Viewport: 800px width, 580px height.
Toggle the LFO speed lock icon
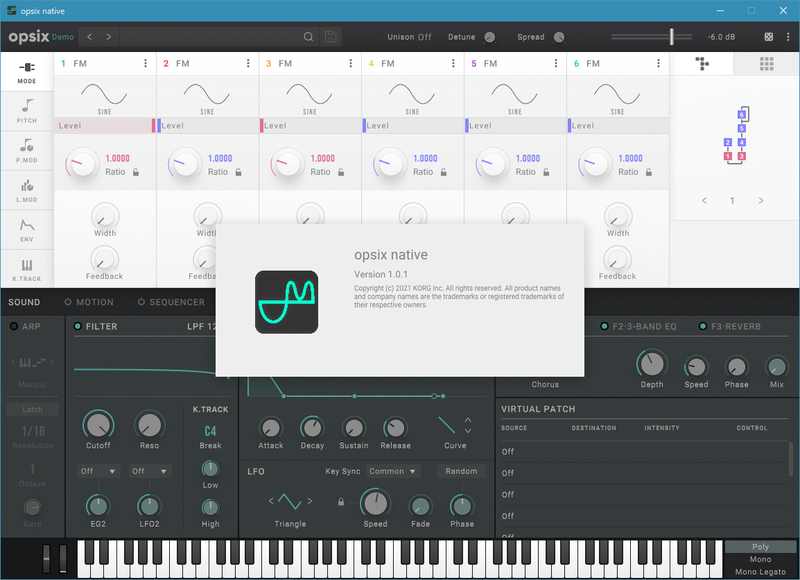341,502
